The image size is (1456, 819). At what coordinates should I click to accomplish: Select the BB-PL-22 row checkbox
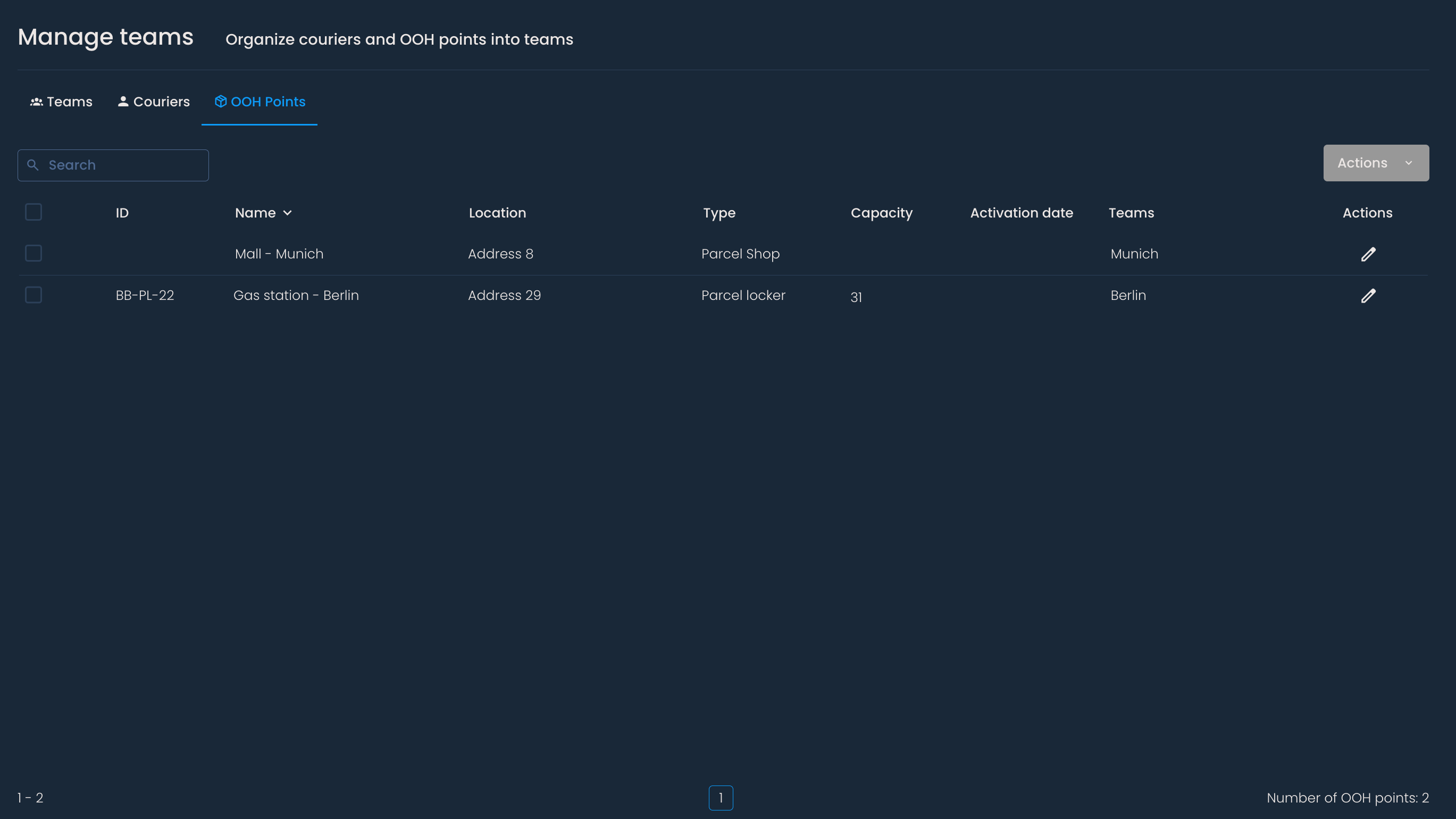[x=34, y=295]
